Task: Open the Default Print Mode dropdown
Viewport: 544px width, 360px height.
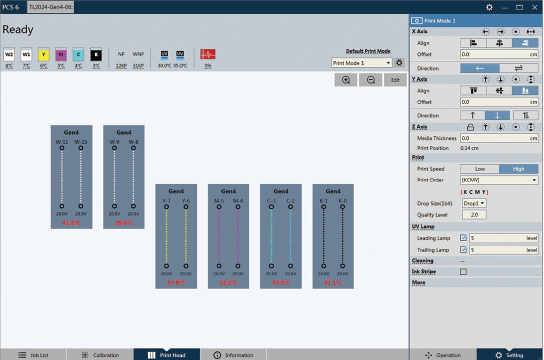Action: [x=362, y=63]
